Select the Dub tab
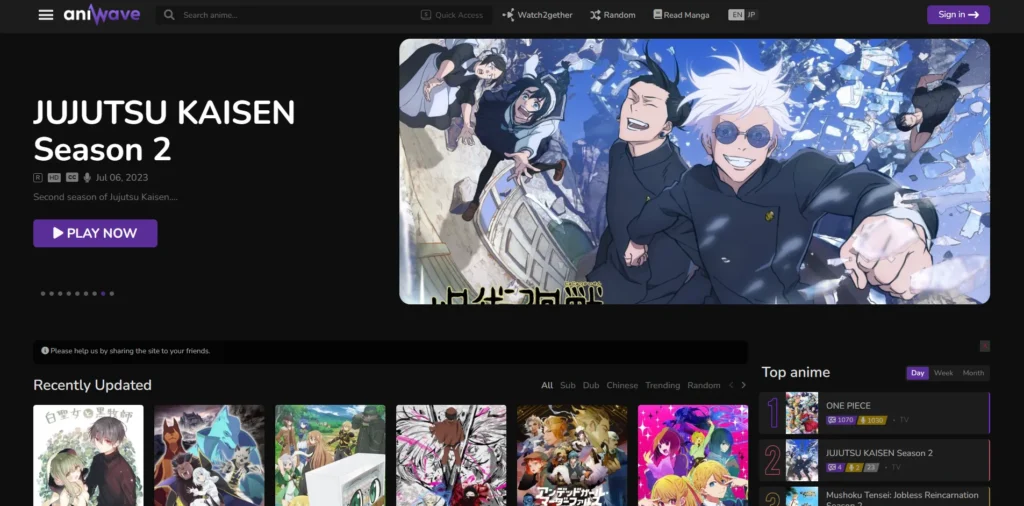Viewport: 1024px width, 506px height. (591, 385)
